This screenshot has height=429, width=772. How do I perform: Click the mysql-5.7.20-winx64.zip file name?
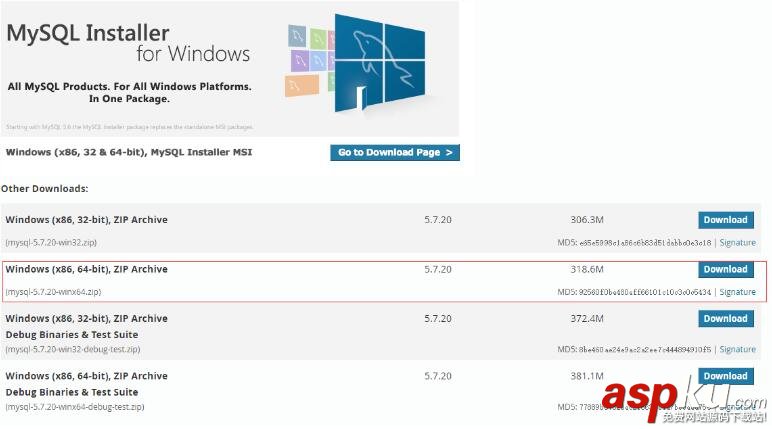[53, 292]
